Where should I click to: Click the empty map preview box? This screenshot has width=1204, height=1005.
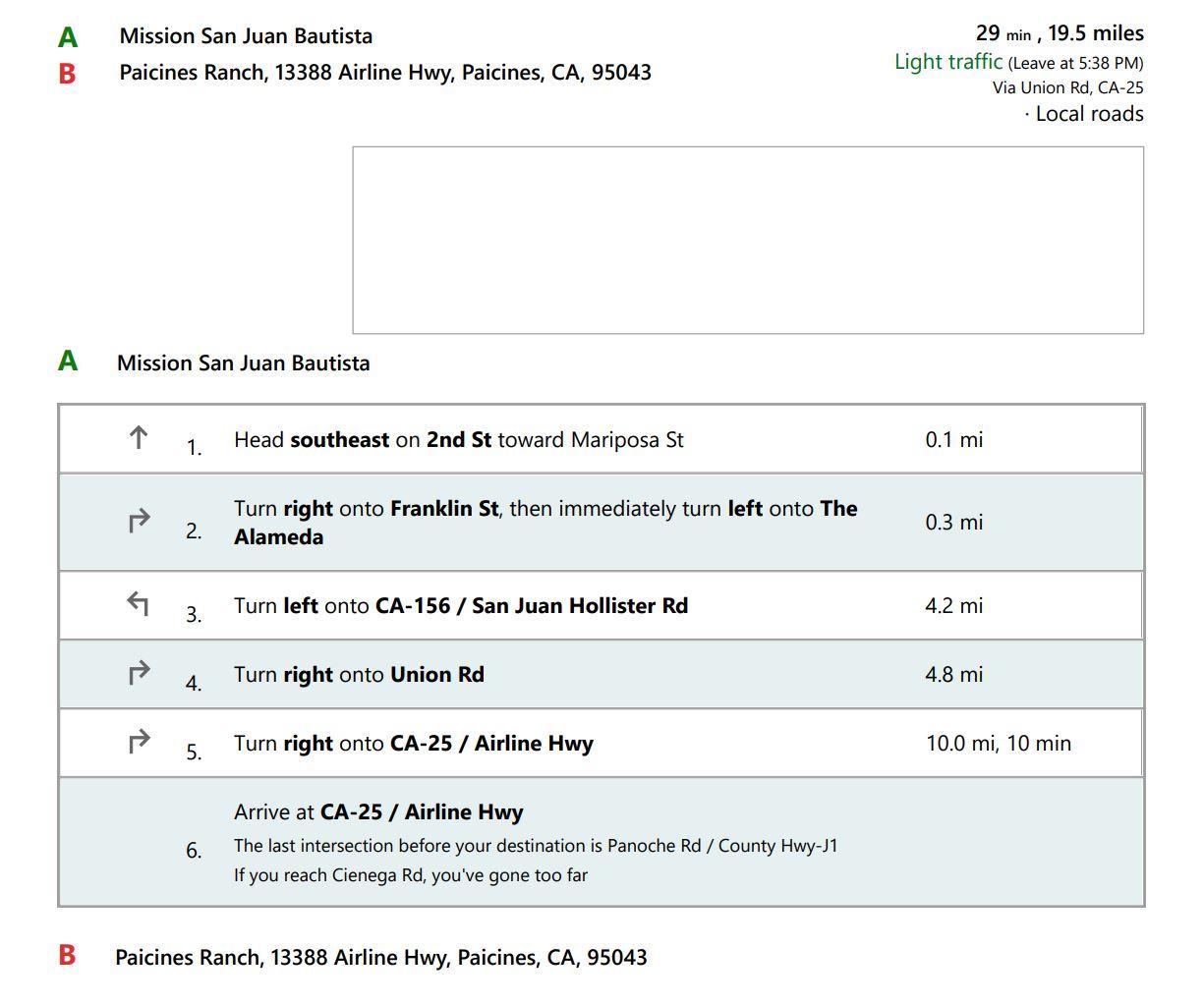pos(748,240)
